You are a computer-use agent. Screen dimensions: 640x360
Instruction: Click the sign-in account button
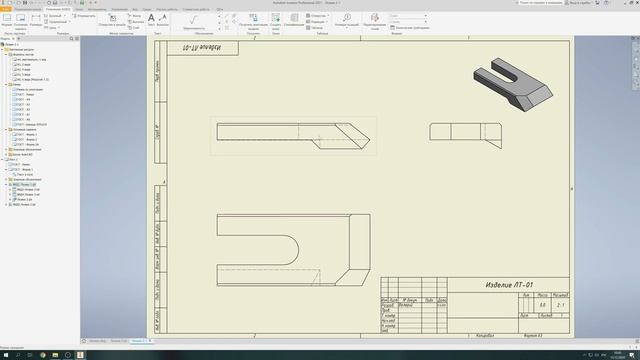pos(578,3)
